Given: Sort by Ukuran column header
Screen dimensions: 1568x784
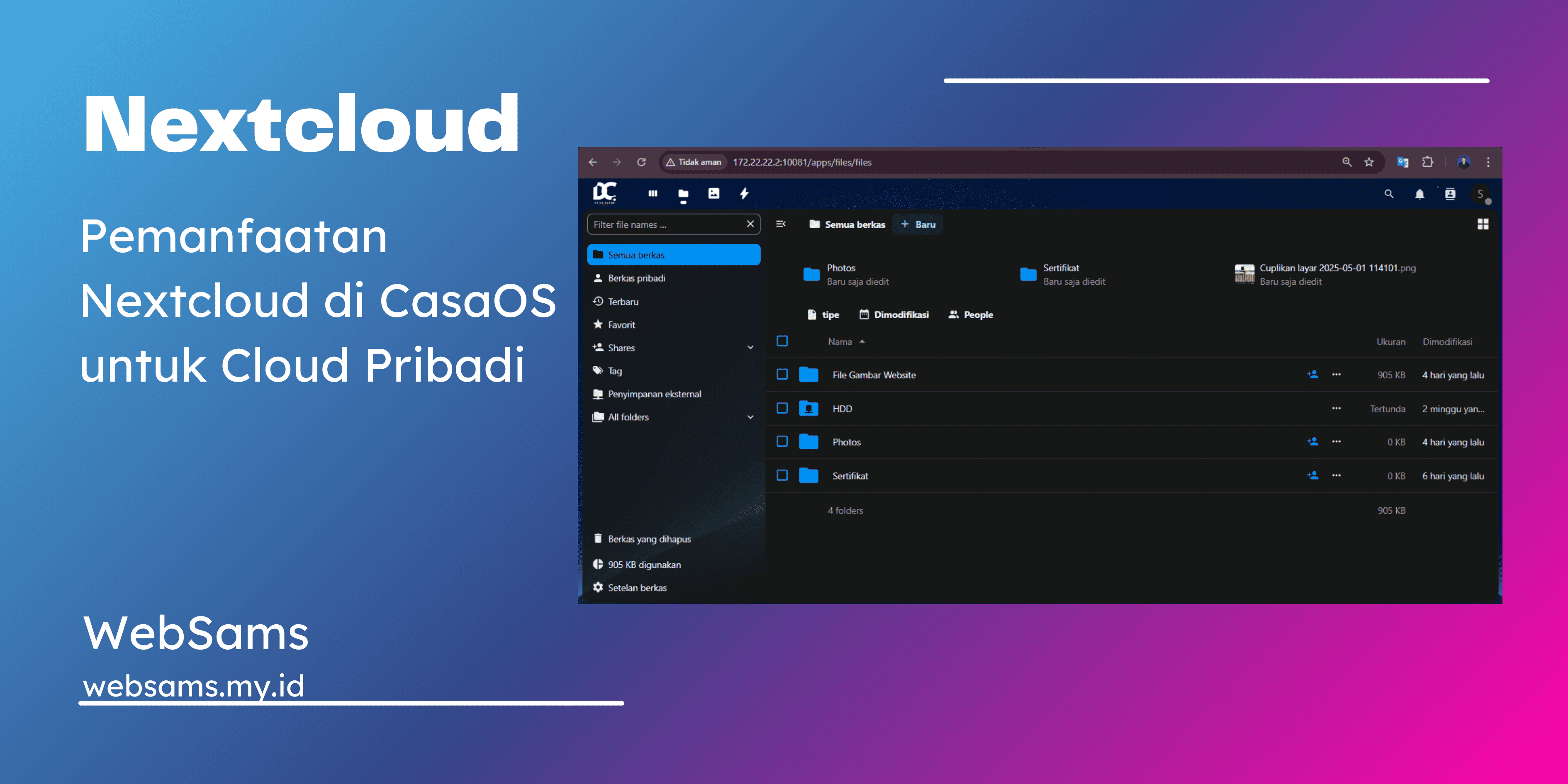Looking at the screenshot, I should (x=1391, y=342).
